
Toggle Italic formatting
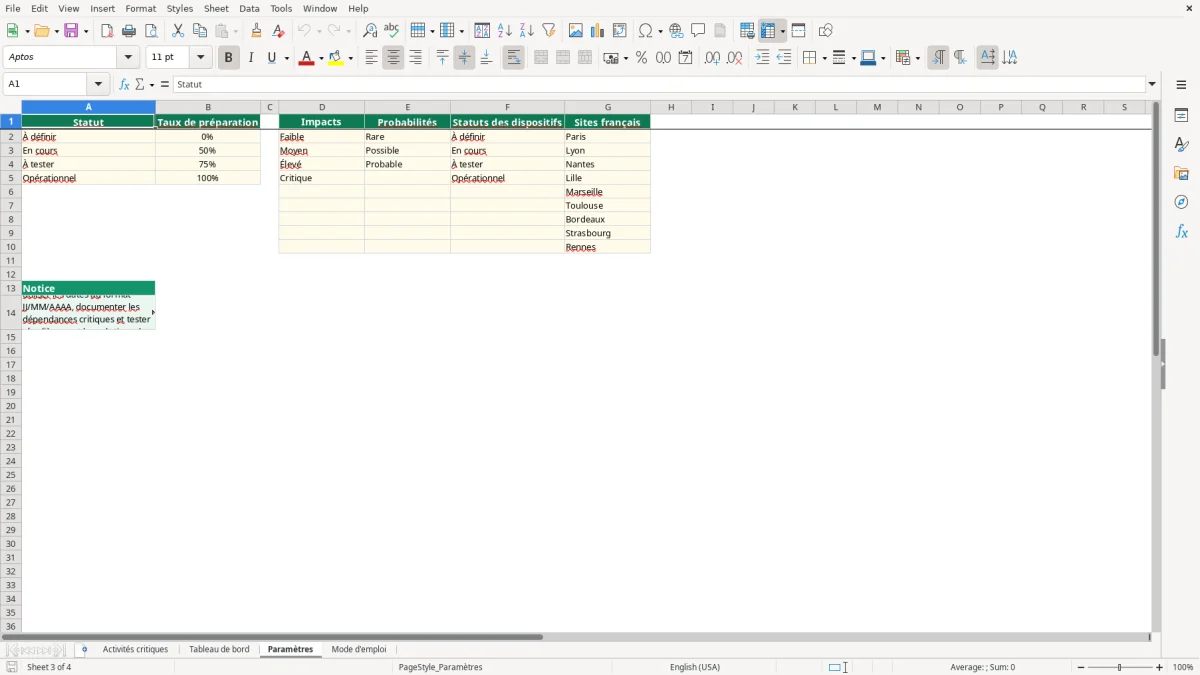[251, 58]
